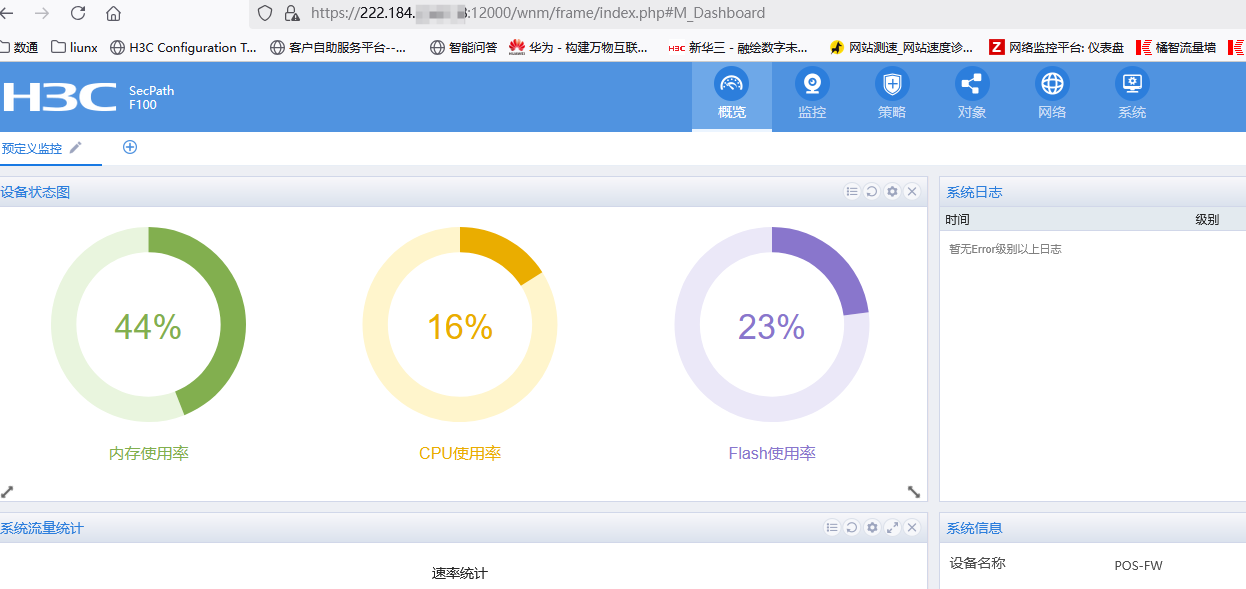The image size is (1246, 589).
Task: Refresh the 系统流量统计 panel
Action: click(x=852, y=528)
